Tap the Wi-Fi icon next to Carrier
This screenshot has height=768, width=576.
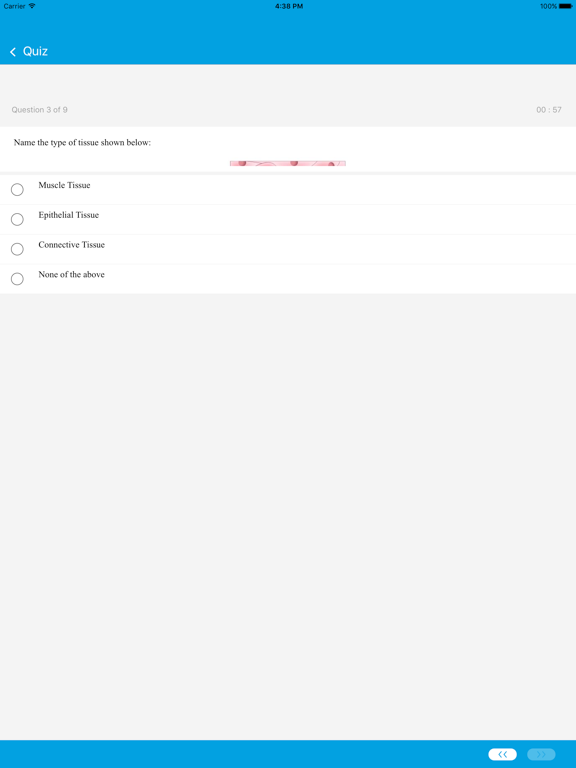tap(32, 6)
